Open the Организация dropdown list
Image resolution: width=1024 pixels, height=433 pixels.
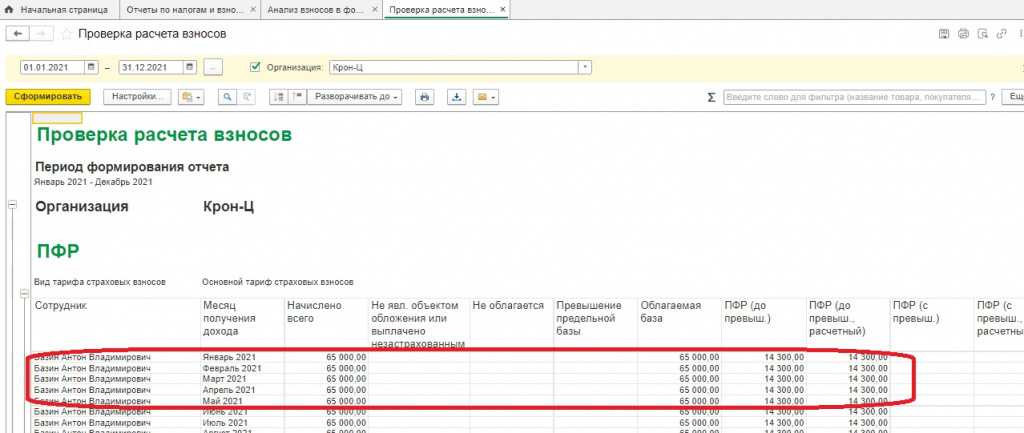(x=585, y=67)
